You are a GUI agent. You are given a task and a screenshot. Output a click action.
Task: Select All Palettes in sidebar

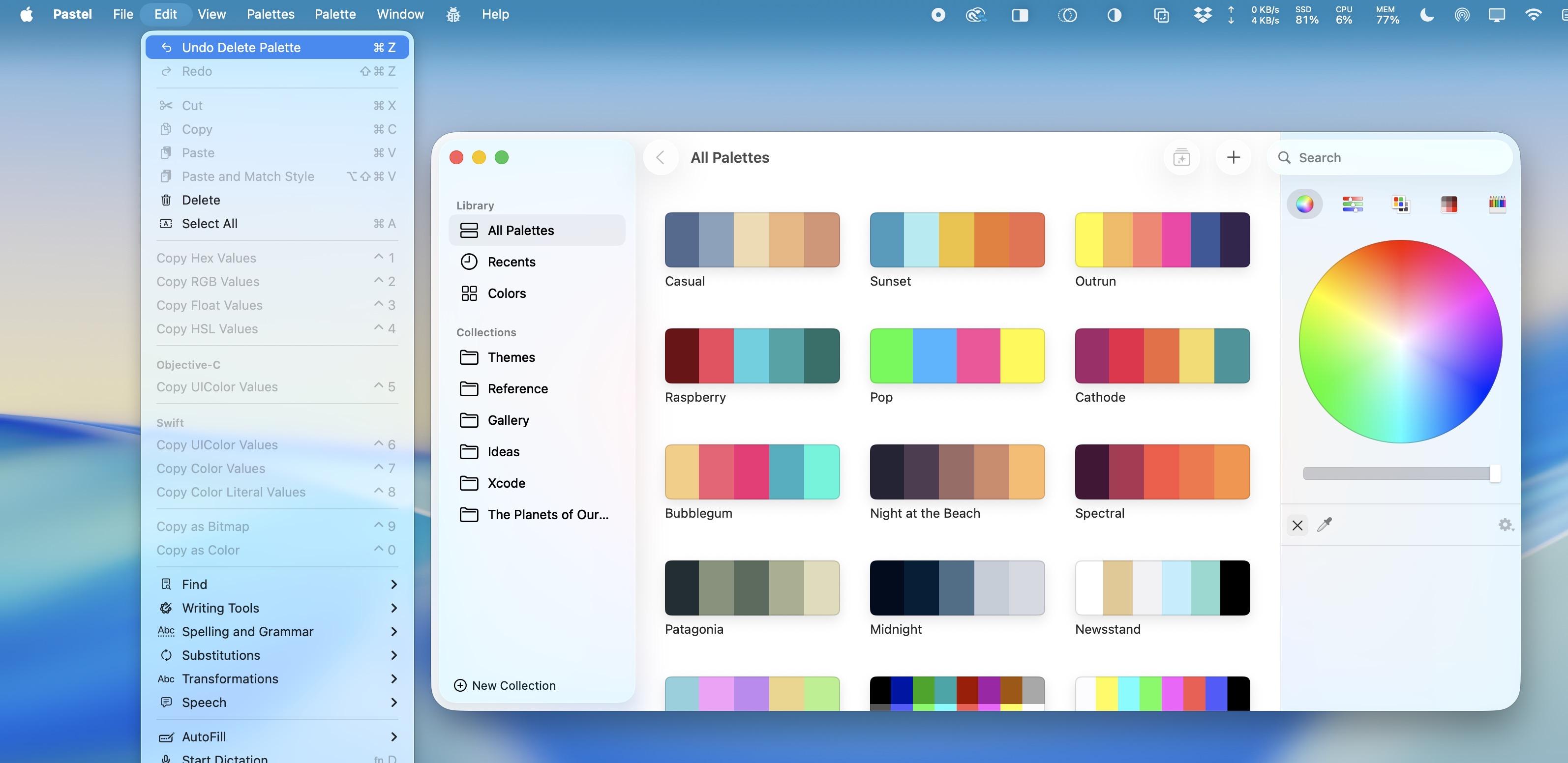pos(537,230)
